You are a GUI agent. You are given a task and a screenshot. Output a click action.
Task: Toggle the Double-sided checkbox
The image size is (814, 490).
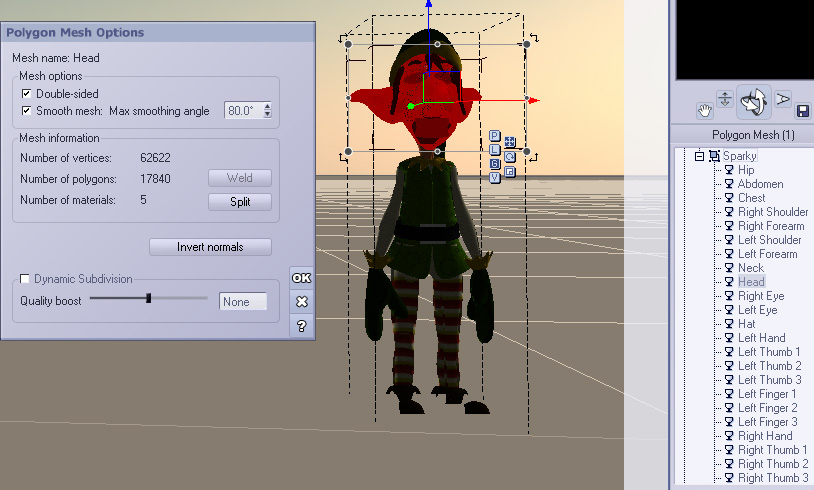(x=26, y=93)
